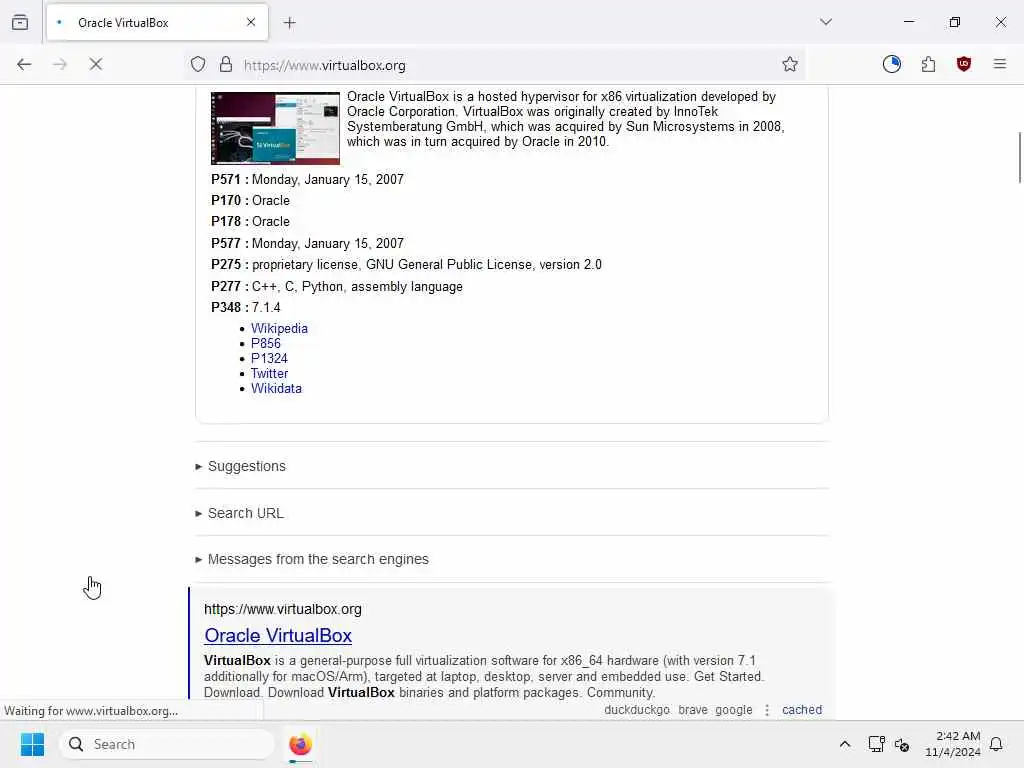The width and height of the screenshot is (1024, 768).
Task: Click the VirtualBox screenshot thumbnail
Action: pyautogui.click(x=275, y=128)
